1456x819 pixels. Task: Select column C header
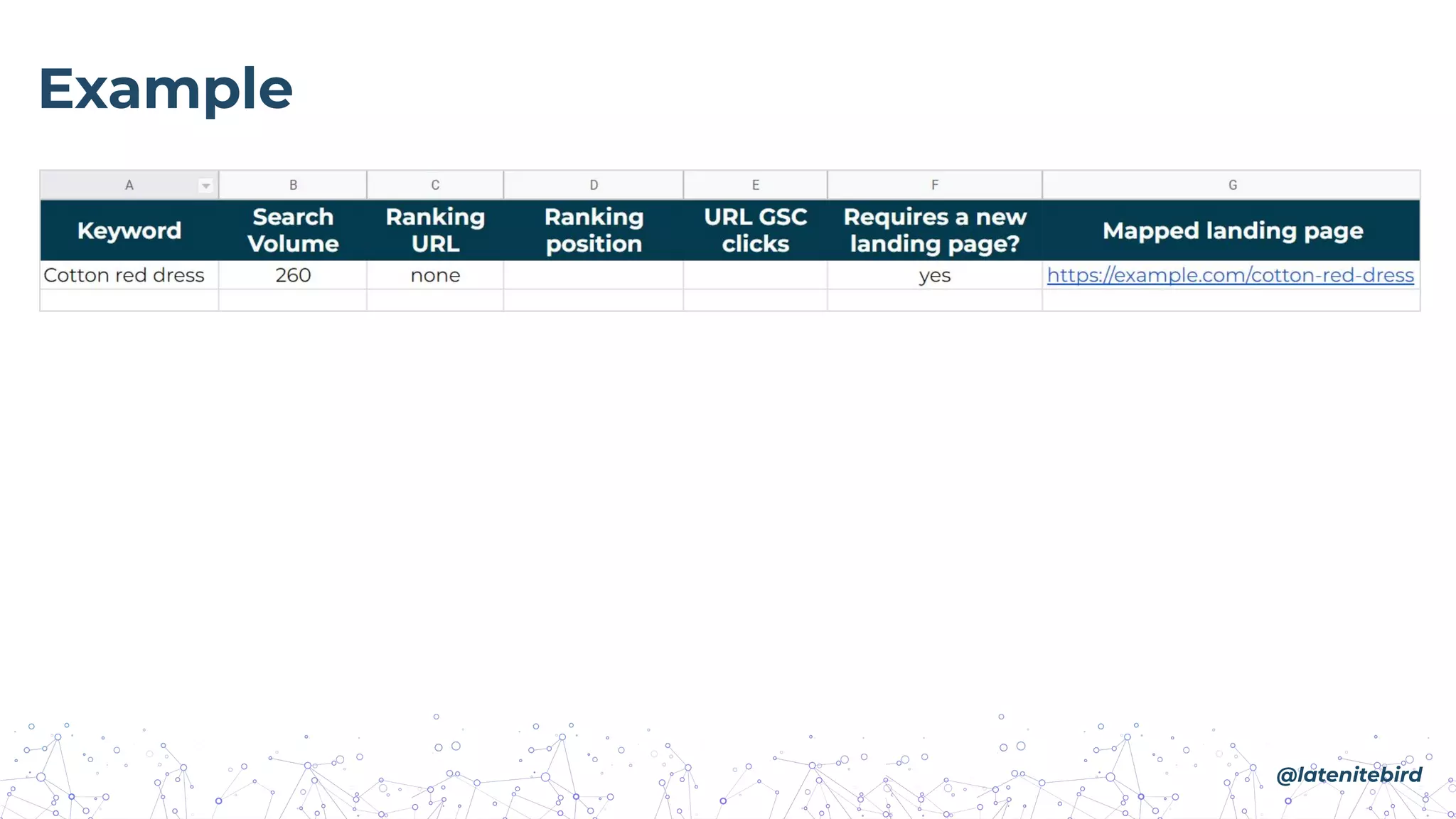coord(435,185)
